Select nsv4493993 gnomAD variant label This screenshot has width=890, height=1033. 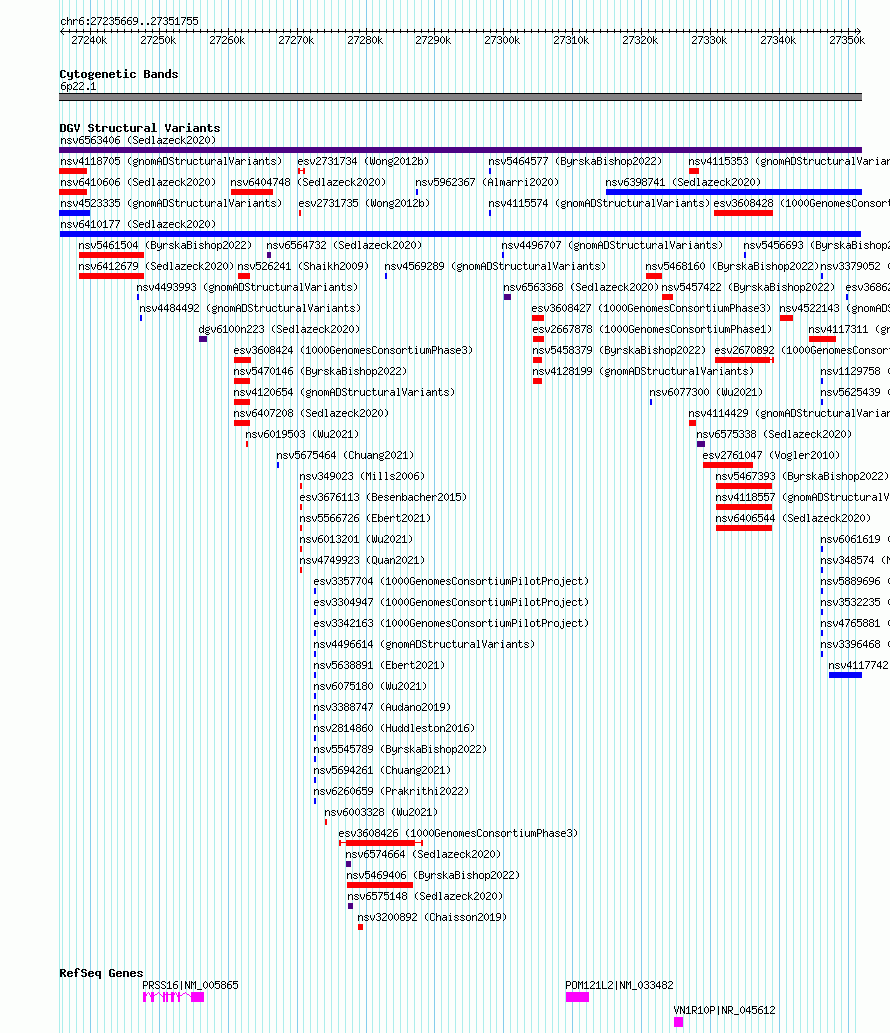click(x=247, y=288)
